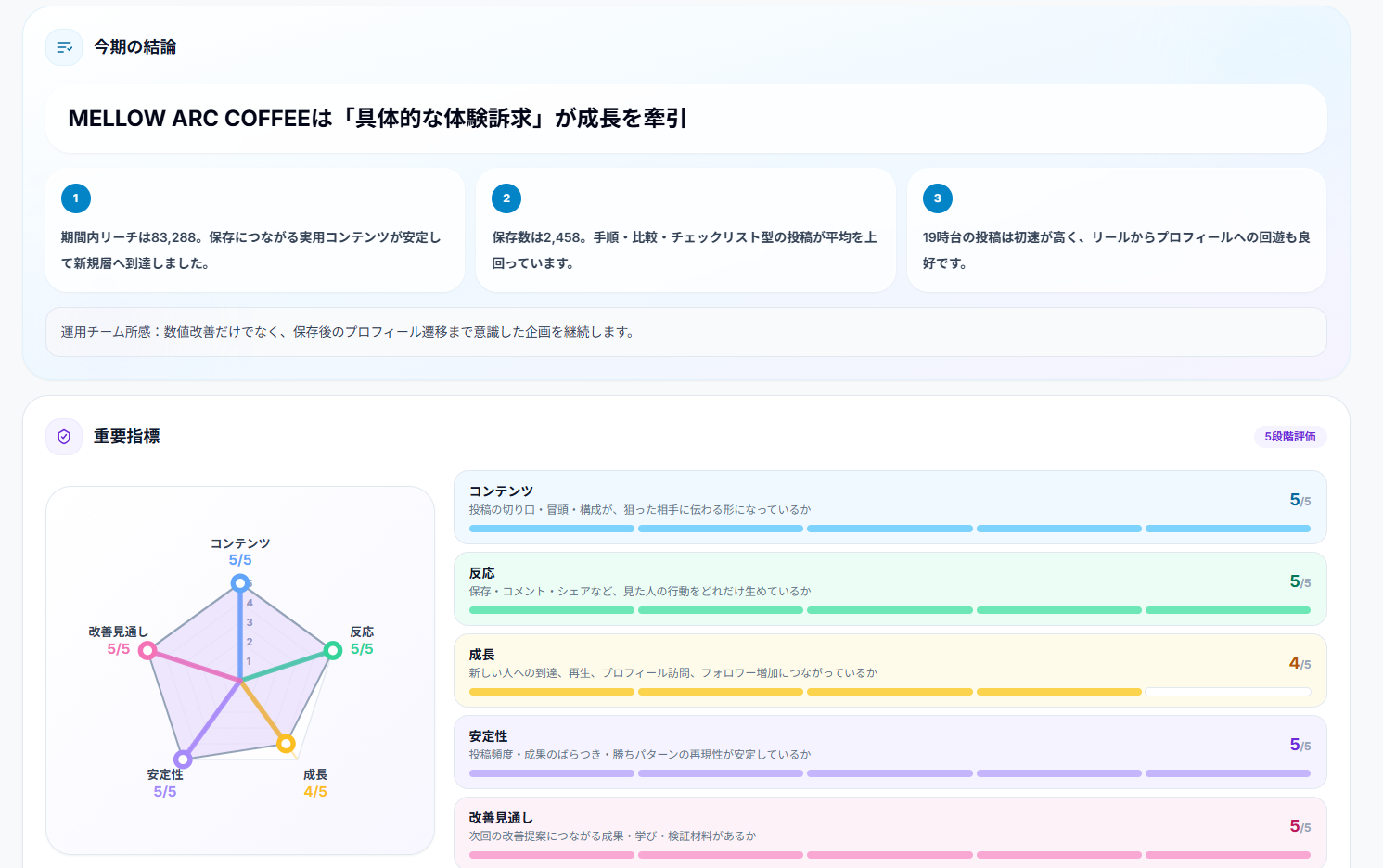Click the 安定性 metric card title
The width and height of the screenshot is (1383, 868).
coord(489,736)
